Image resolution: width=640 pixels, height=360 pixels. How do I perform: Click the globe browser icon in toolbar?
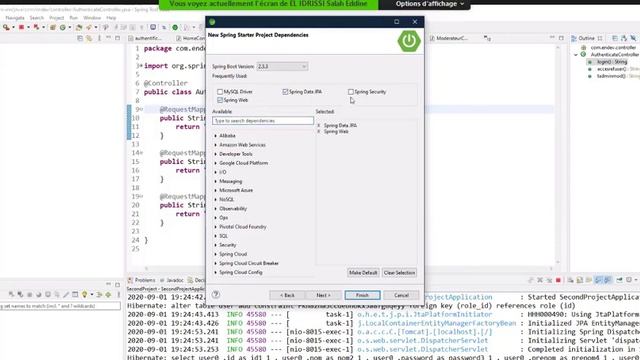(x=153, y=27)
